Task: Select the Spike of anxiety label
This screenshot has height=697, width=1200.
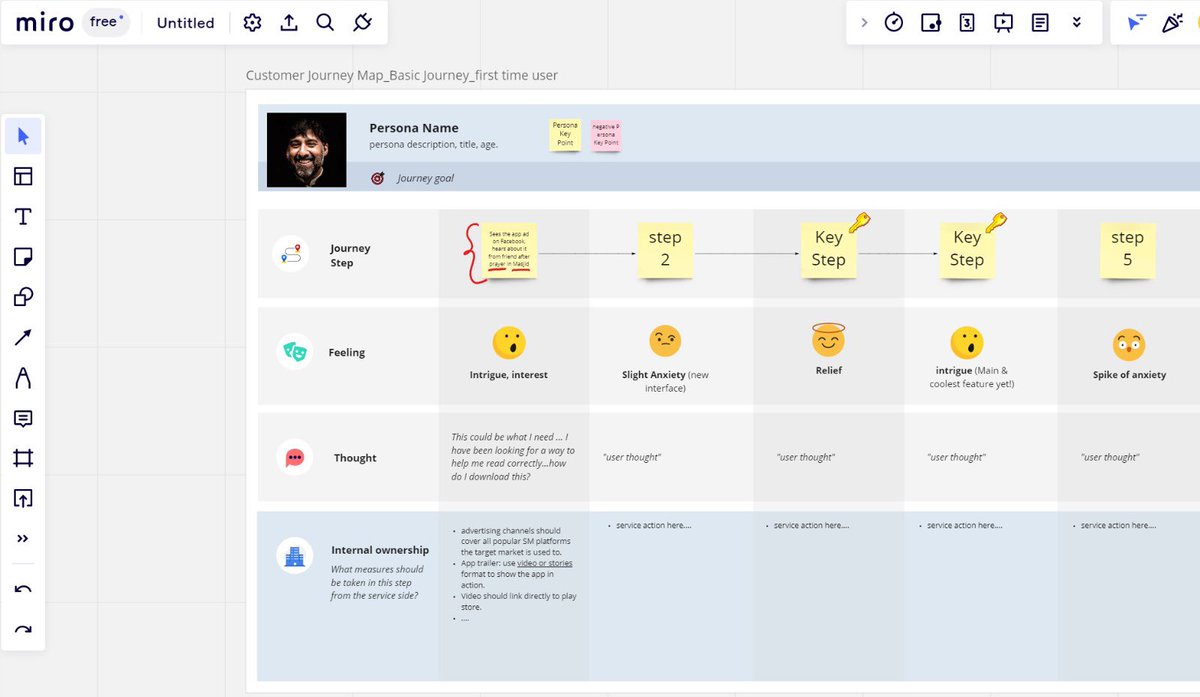Action: tap(1129, 375)
